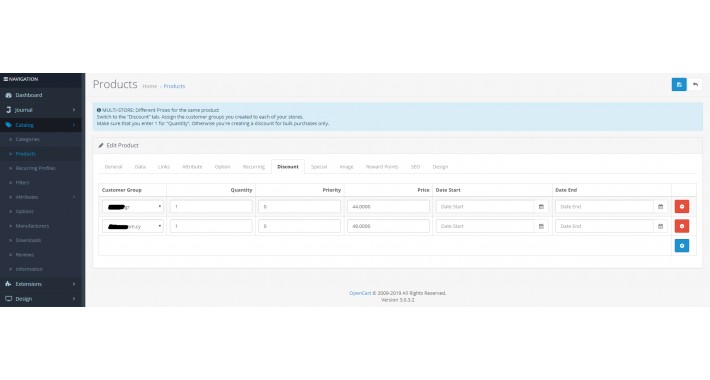Open calendar for Date Start in 44.0000 row

pyautogui.click(x=541, y=207)
